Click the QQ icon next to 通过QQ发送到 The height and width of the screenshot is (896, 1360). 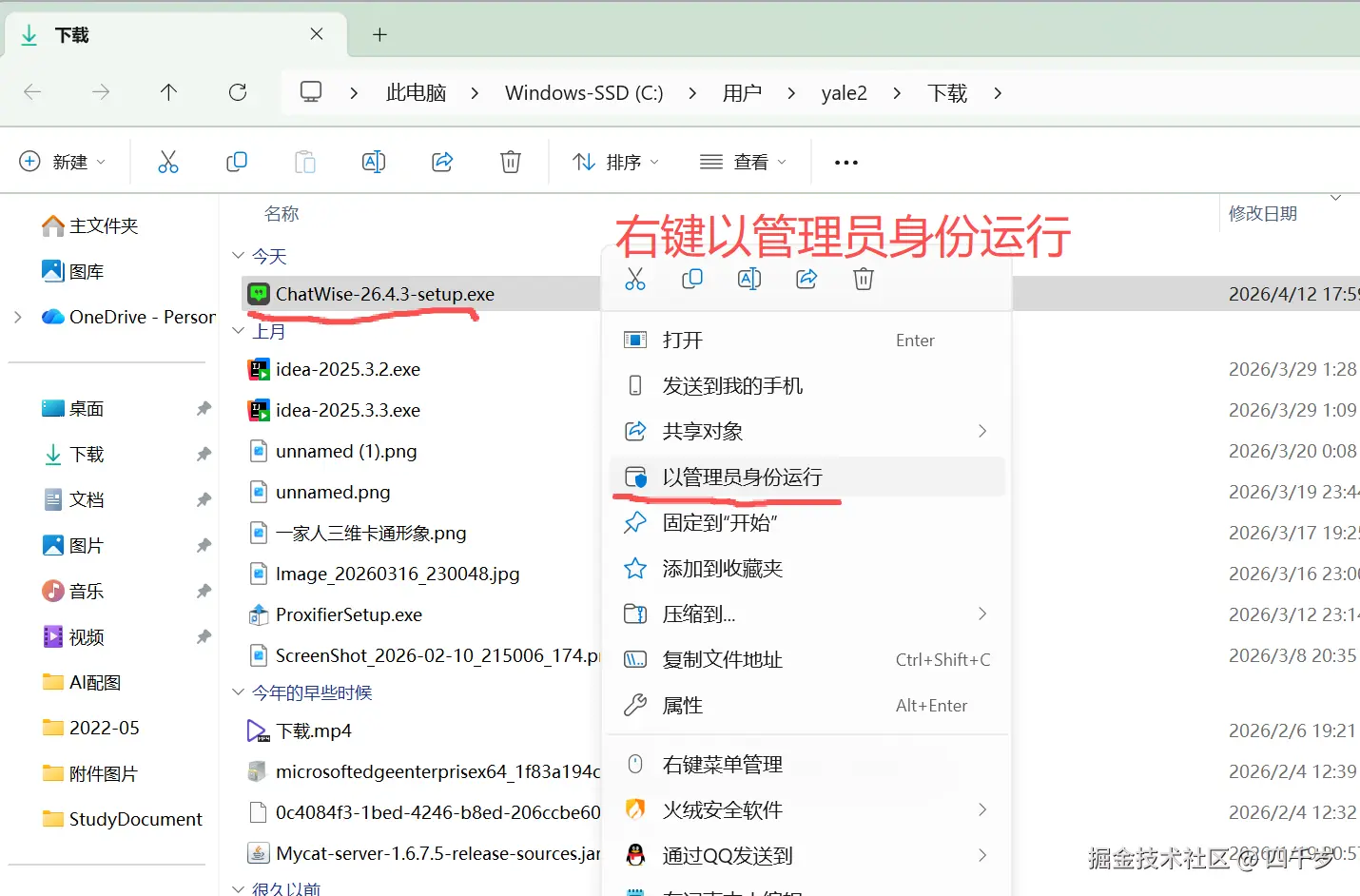(x=635, y=854)
